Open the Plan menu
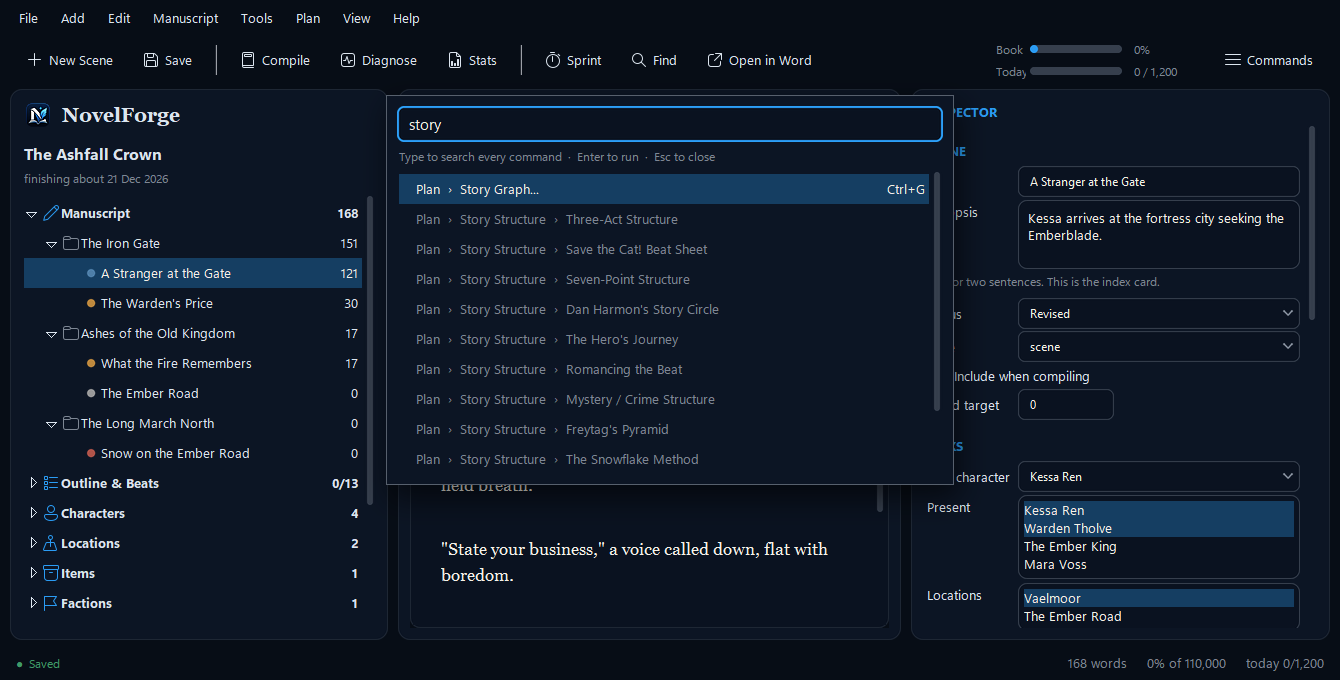Viewport: 1340px width, 680px height. point(308,18)
